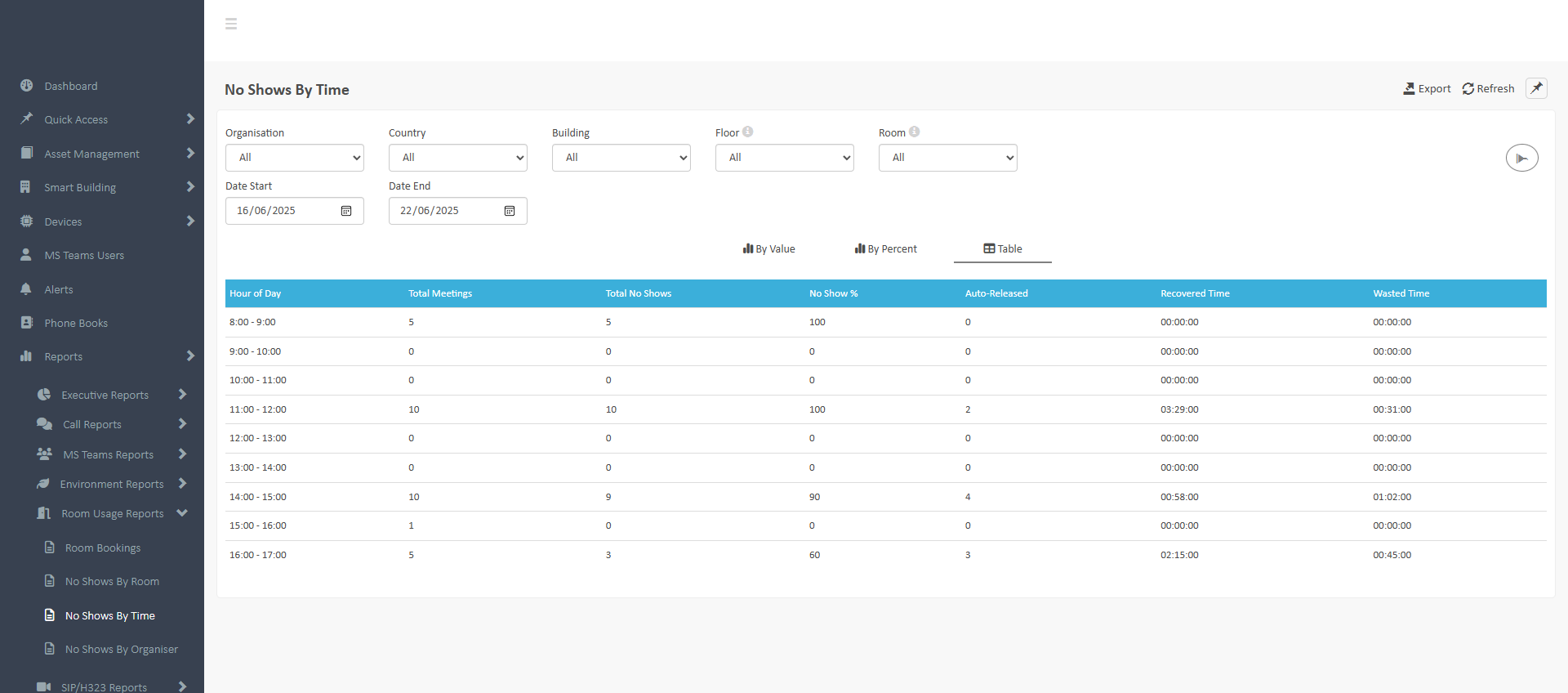Viewport: 1568px width, 693px height.
Task: Click the Asset Management book icon
Action: [x=27, y=153]
